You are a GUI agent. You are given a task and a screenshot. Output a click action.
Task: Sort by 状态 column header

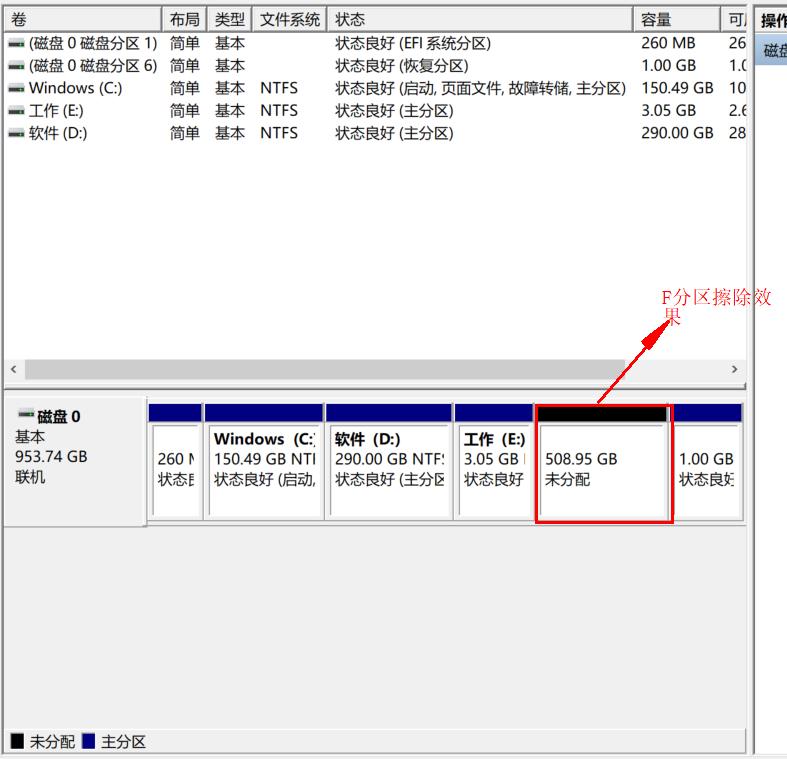pyautogui.click(x=480, y=20)
